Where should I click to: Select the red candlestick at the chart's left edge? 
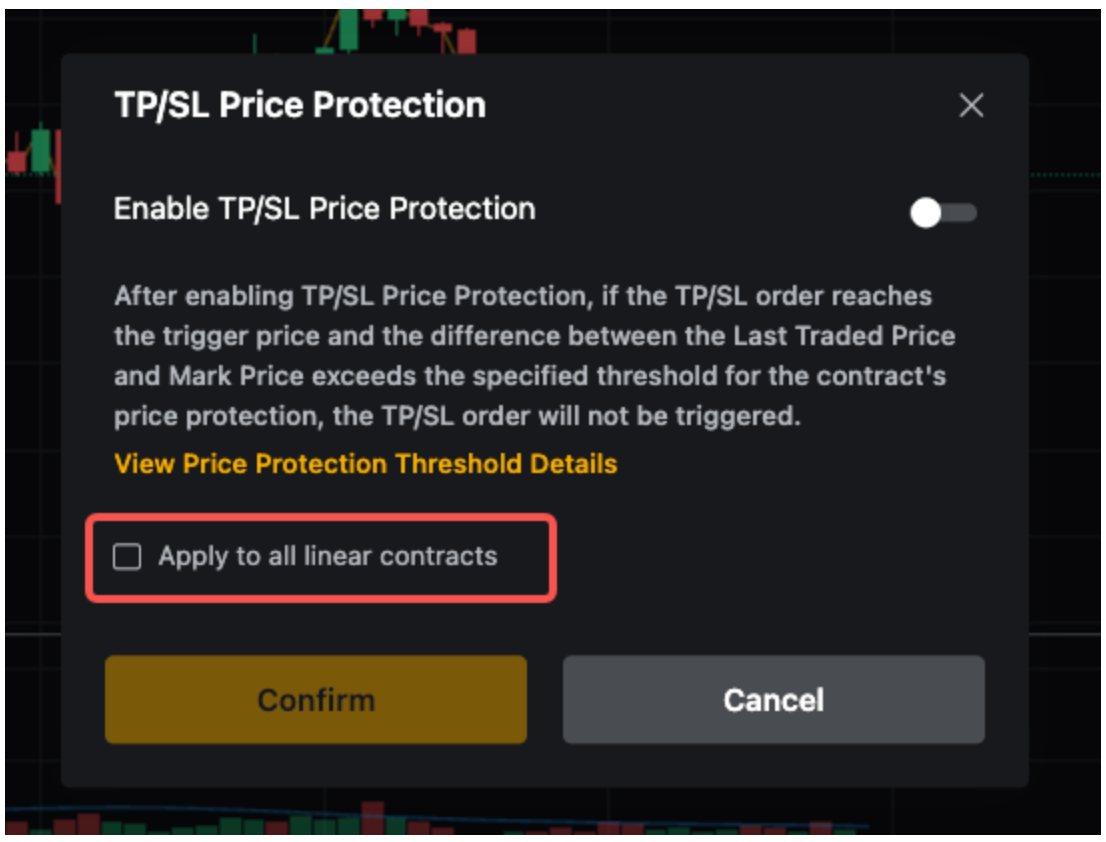coord(16,162)
